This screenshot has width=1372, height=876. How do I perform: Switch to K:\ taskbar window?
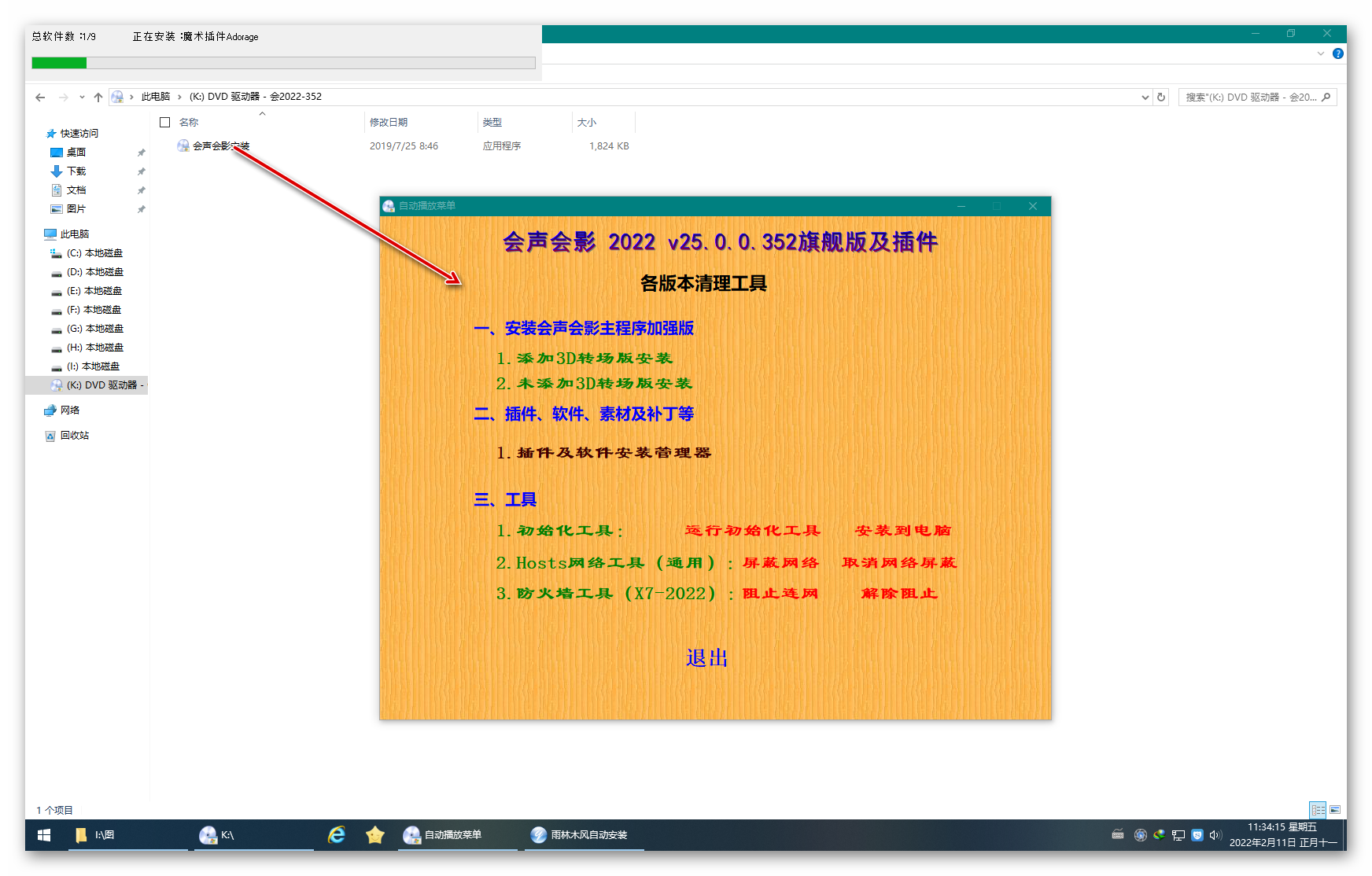(252, 835)
